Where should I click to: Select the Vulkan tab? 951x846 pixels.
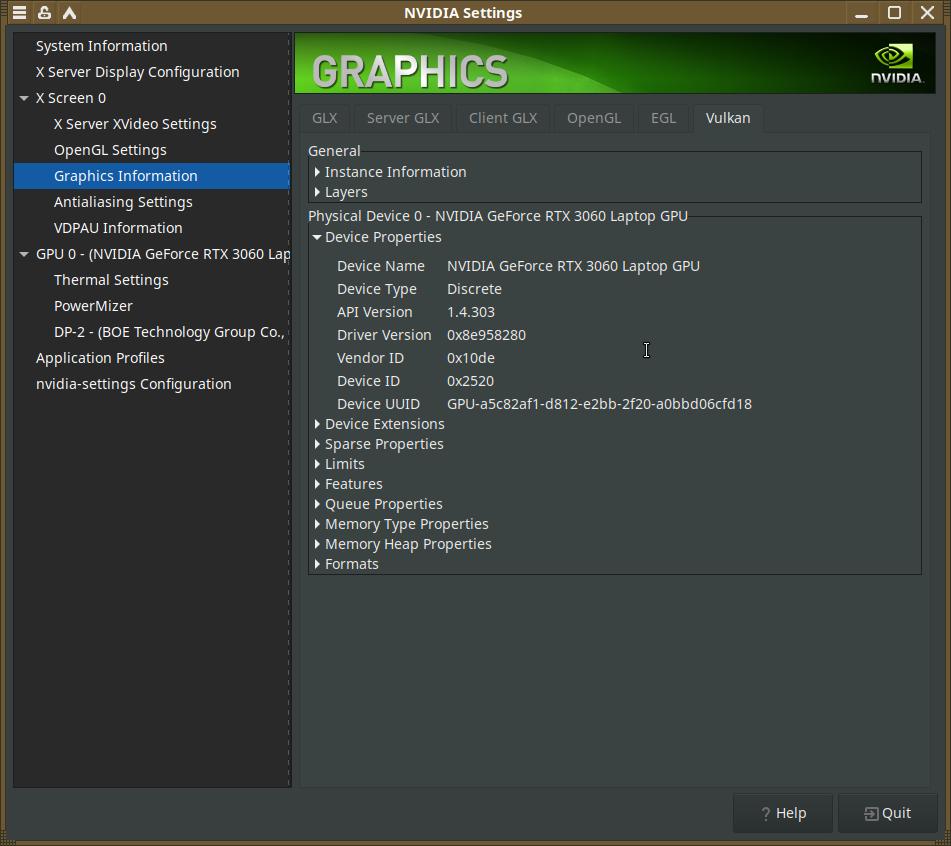pos(728,118)
